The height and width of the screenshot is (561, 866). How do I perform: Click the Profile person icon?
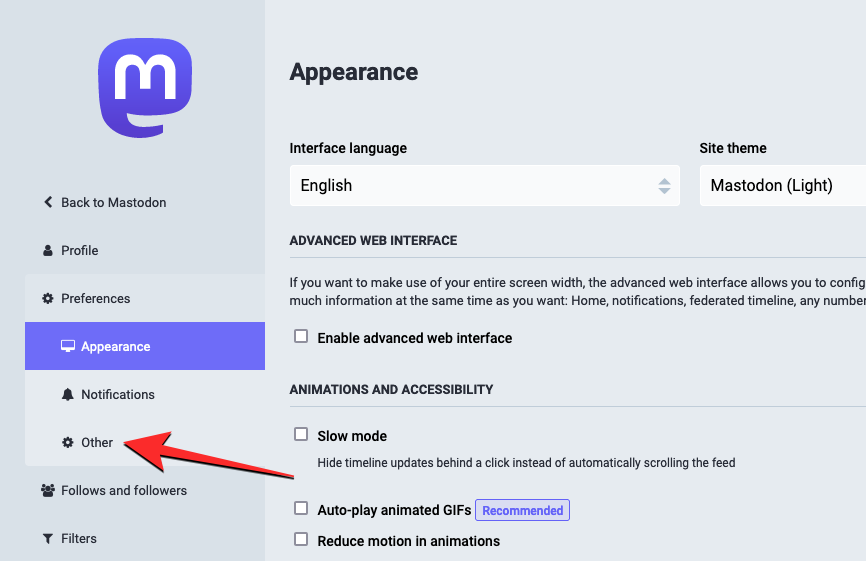[48, 250]
